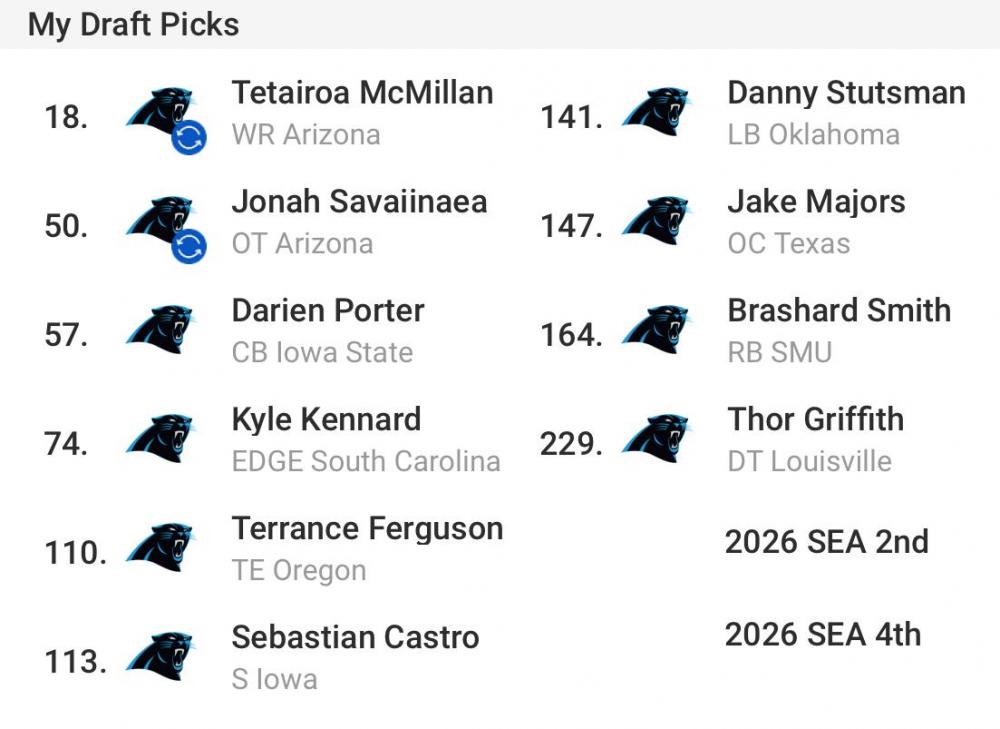Select the 2026 SEA 2nd future pick
Image resolution: width=1000 pixels, height=729 pixels.
[826, 542]
